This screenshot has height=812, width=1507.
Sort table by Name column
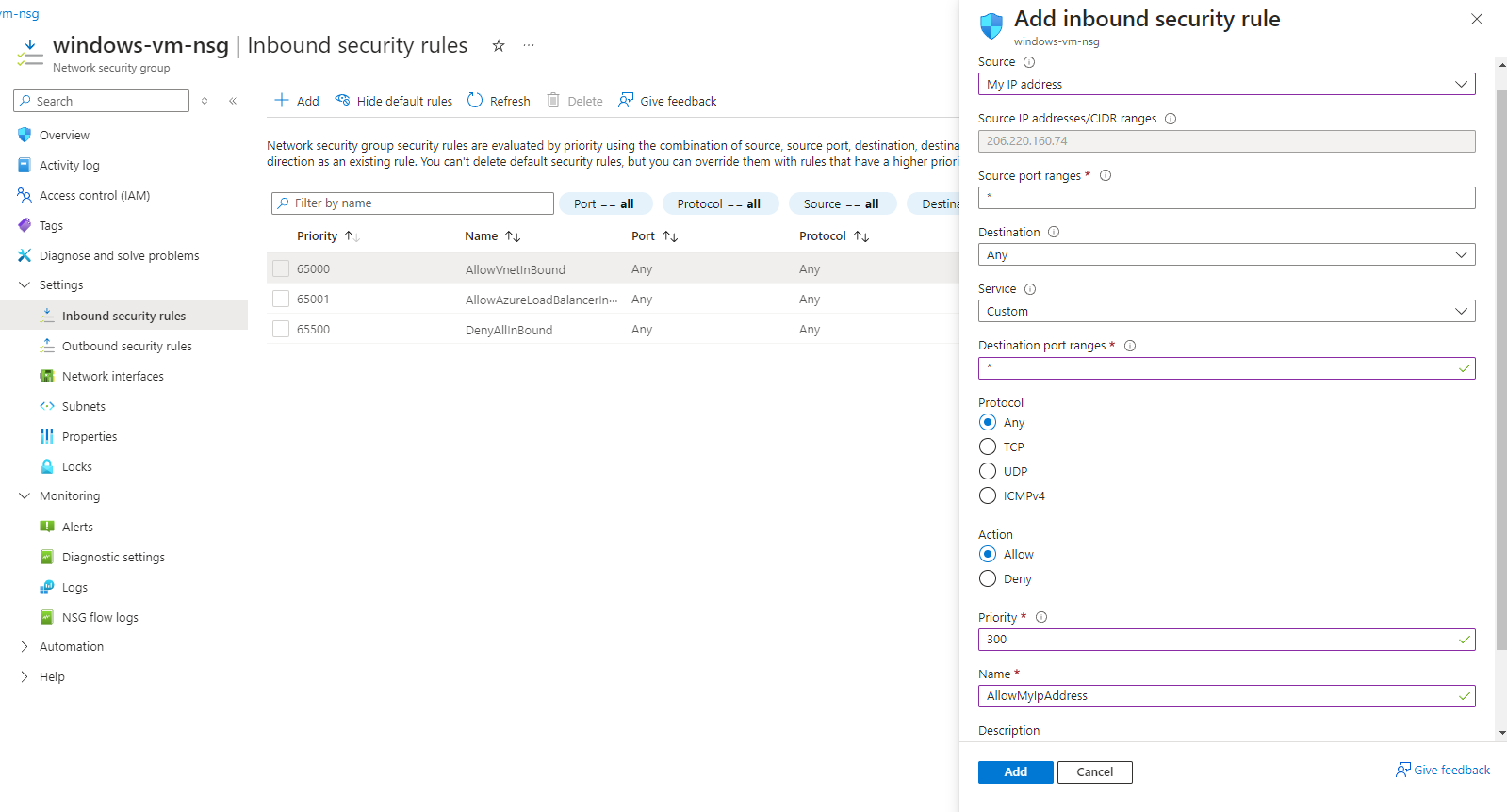coord(492,236)
